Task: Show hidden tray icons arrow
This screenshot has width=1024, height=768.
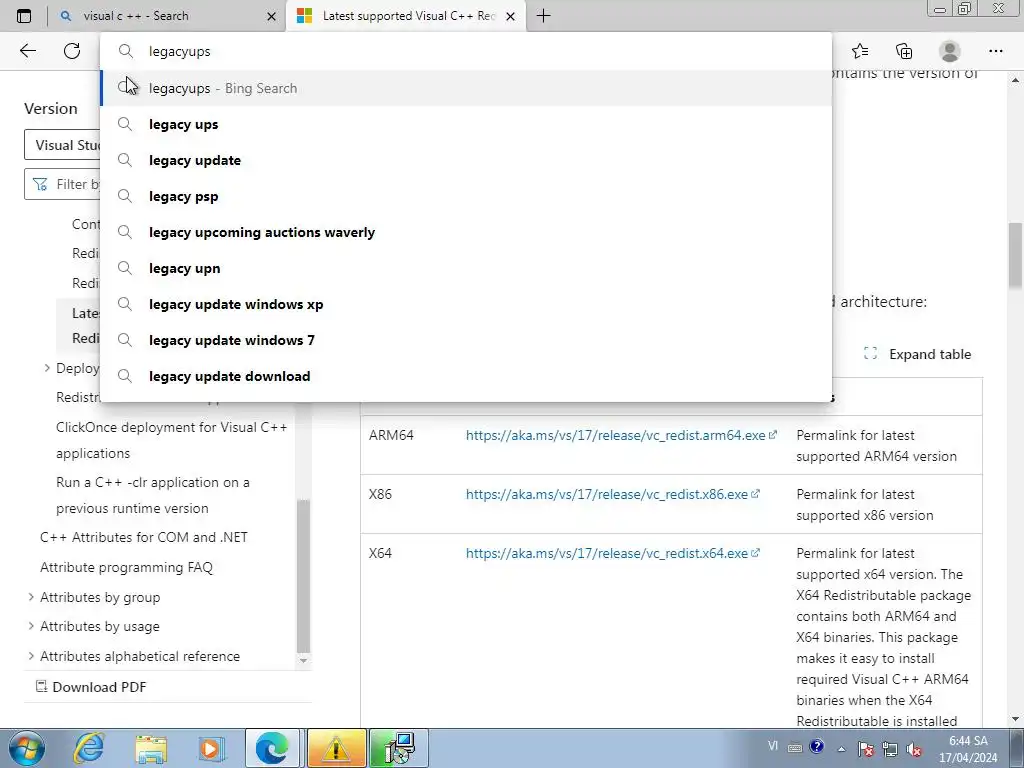Action: (x=841, y=749)
